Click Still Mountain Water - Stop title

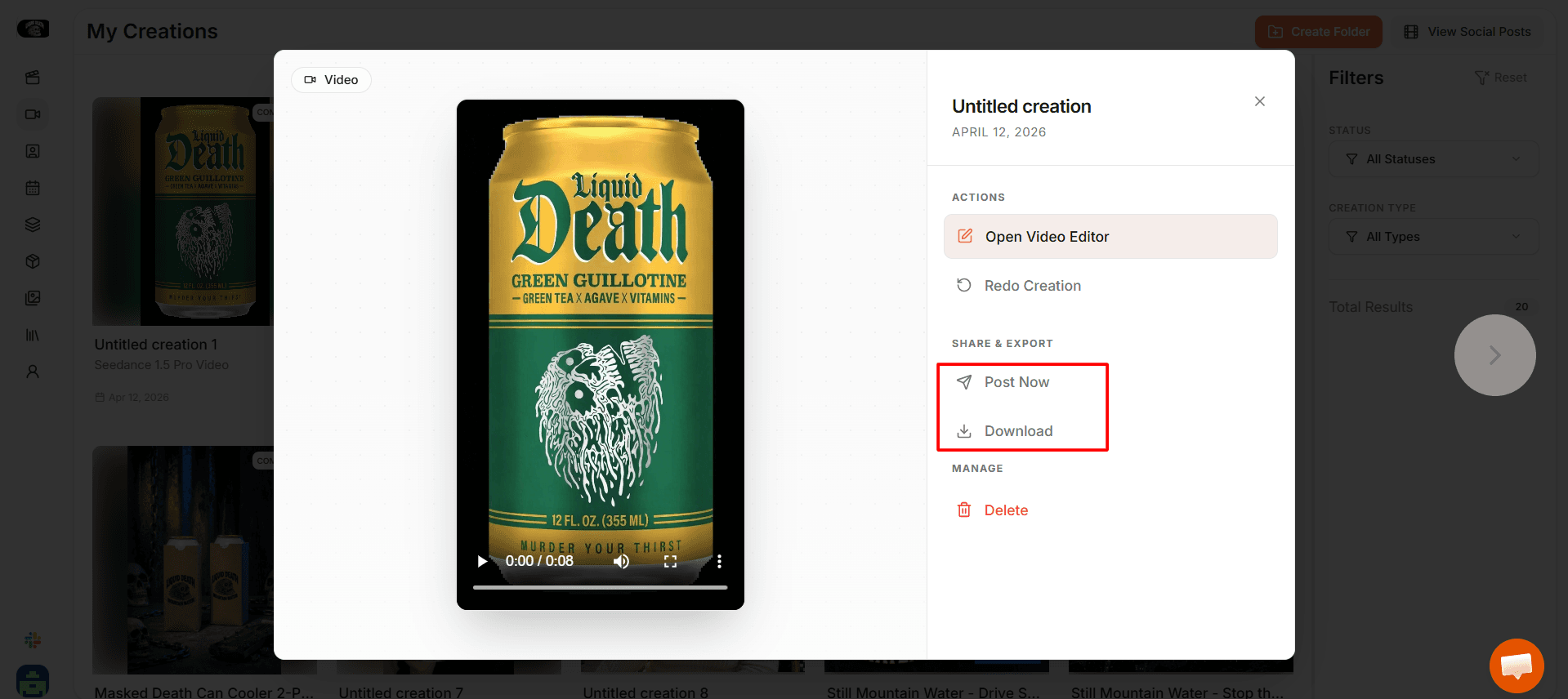tap(1177, 692)
